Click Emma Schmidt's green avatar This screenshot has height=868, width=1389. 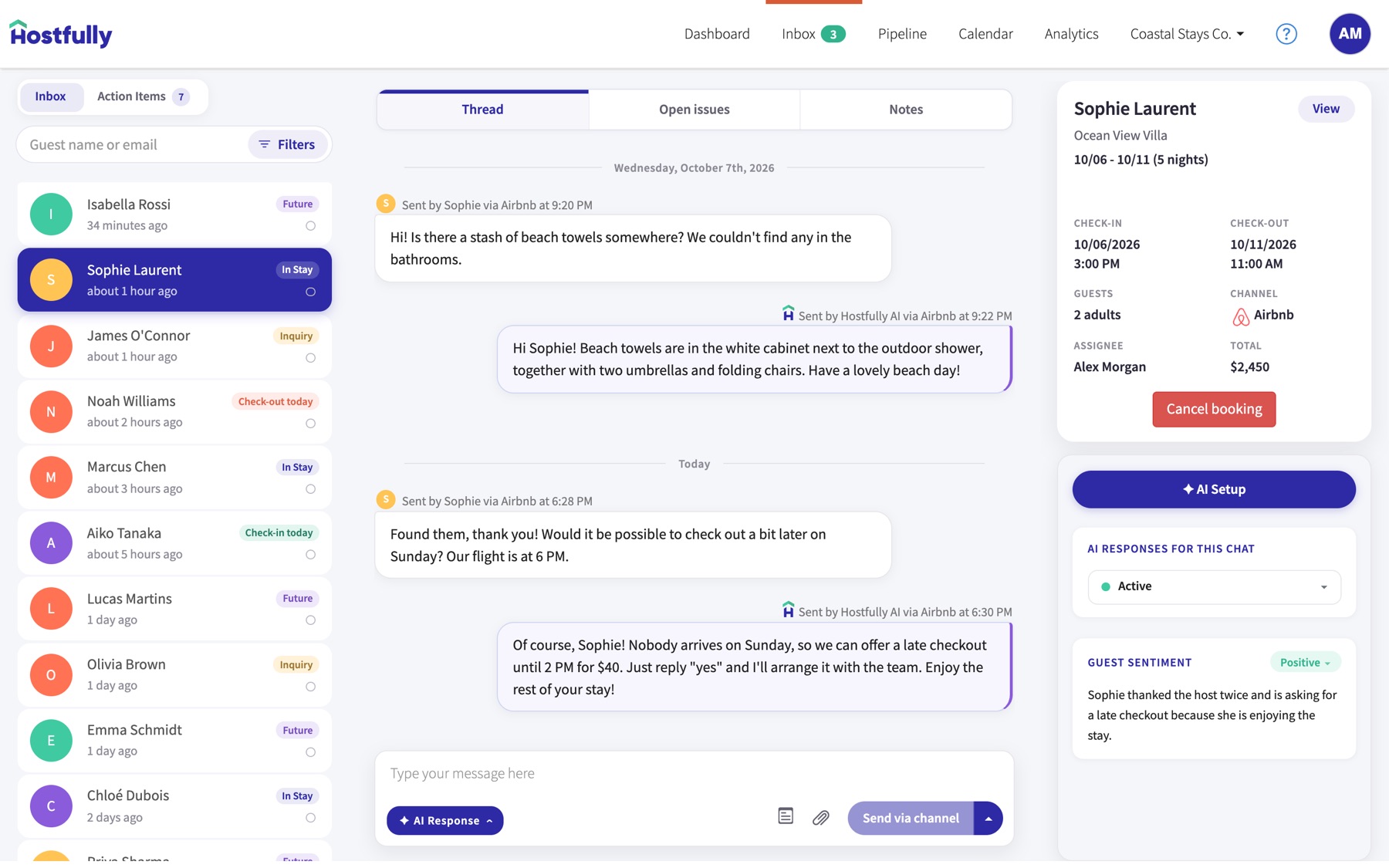tap(51, 741)
